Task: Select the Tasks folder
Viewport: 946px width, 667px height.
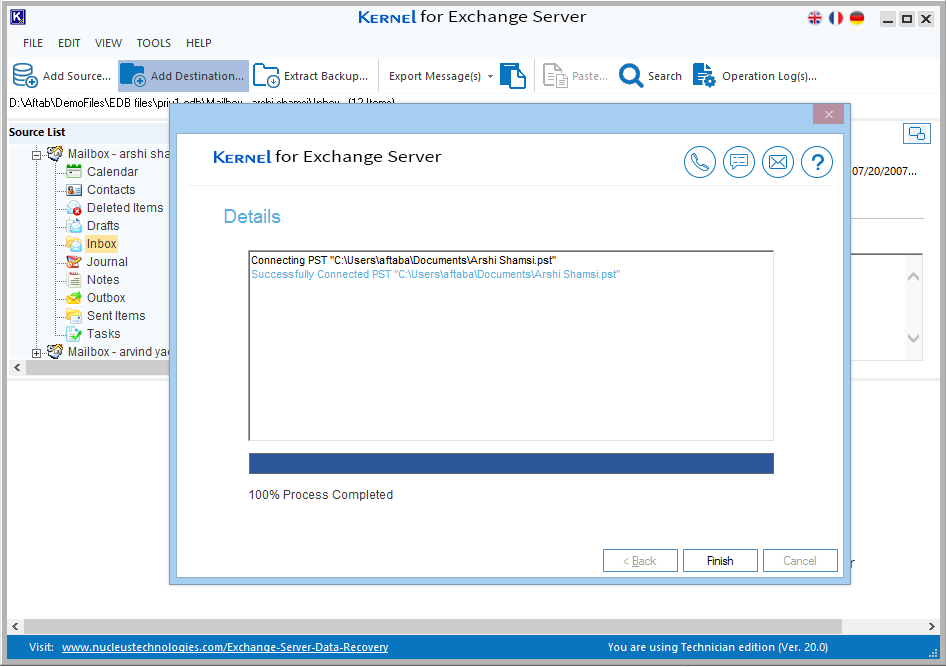Action: coord(104,334)
